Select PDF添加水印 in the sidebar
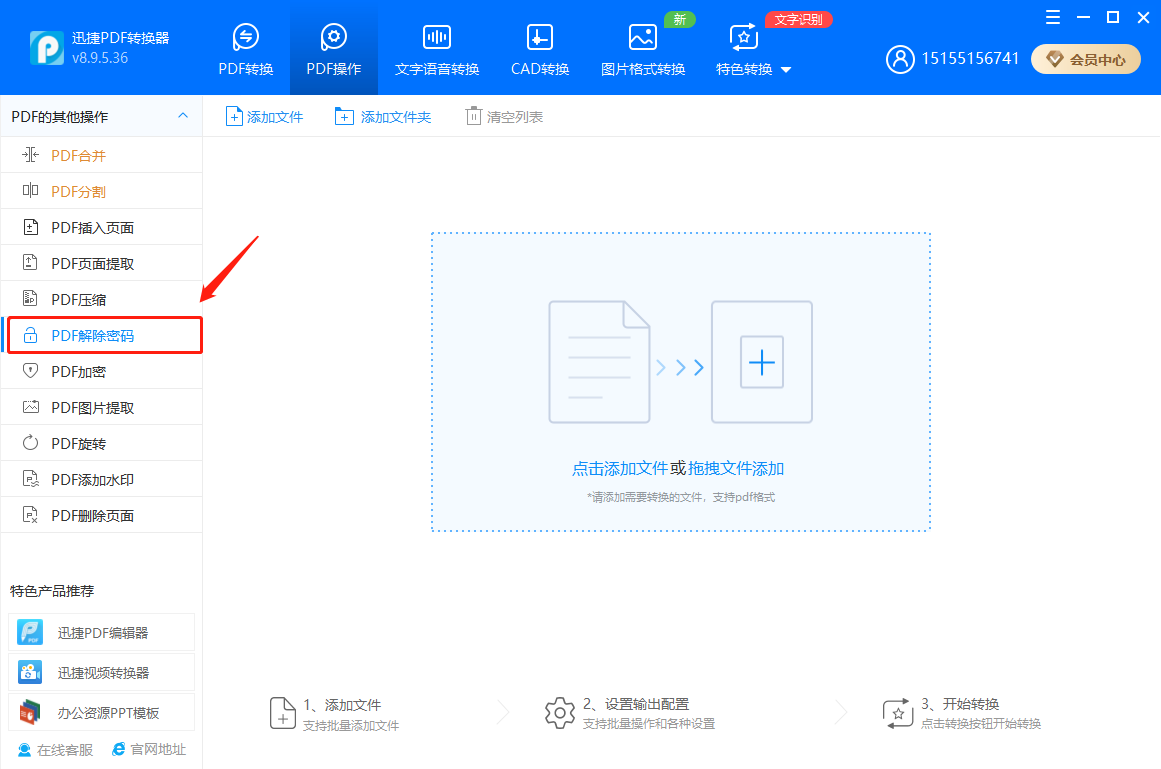This screenshot has width=1161, height=769. click(x=101, y=480)
